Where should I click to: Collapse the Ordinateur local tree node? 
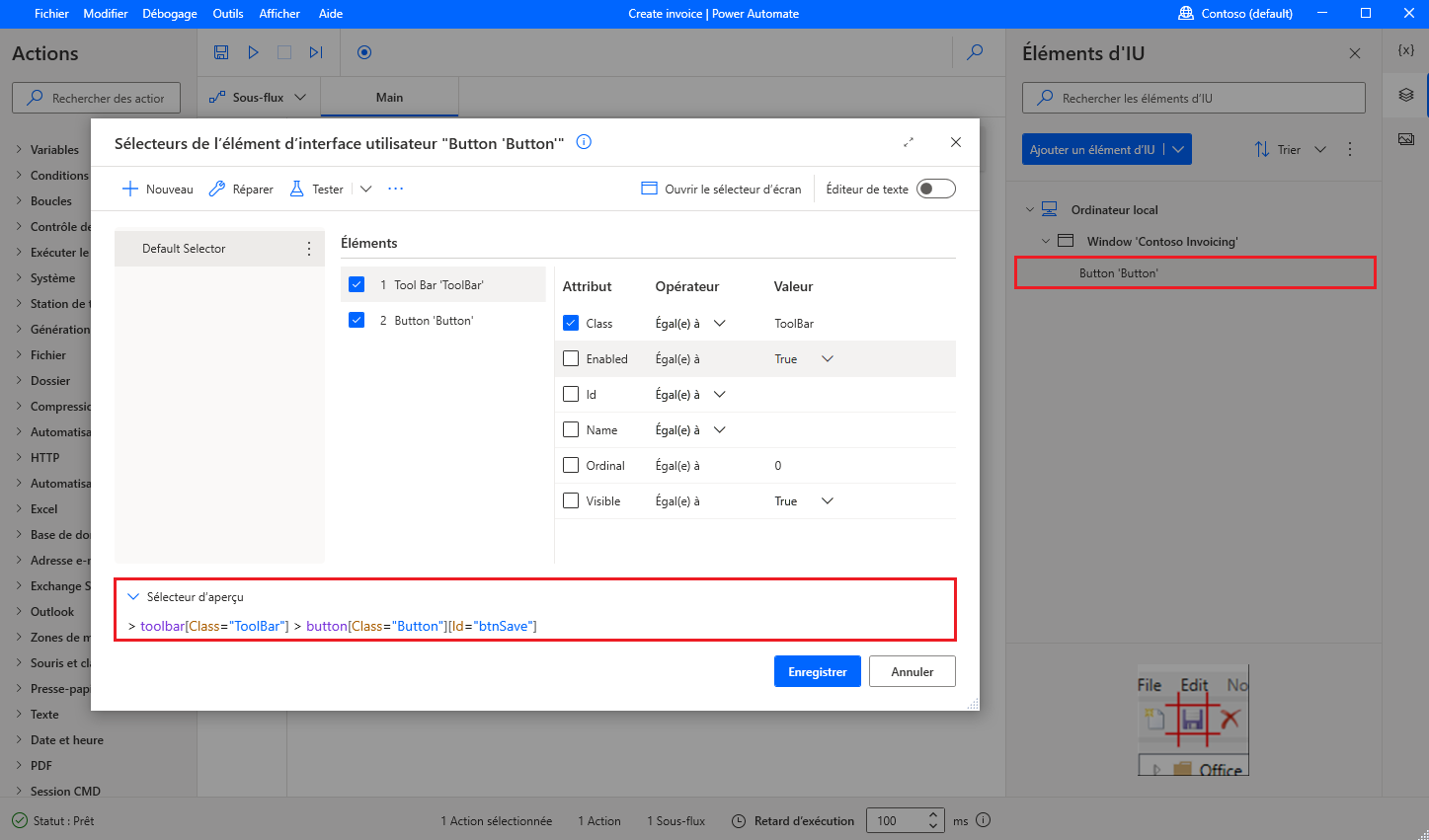tap(1029, 209)
